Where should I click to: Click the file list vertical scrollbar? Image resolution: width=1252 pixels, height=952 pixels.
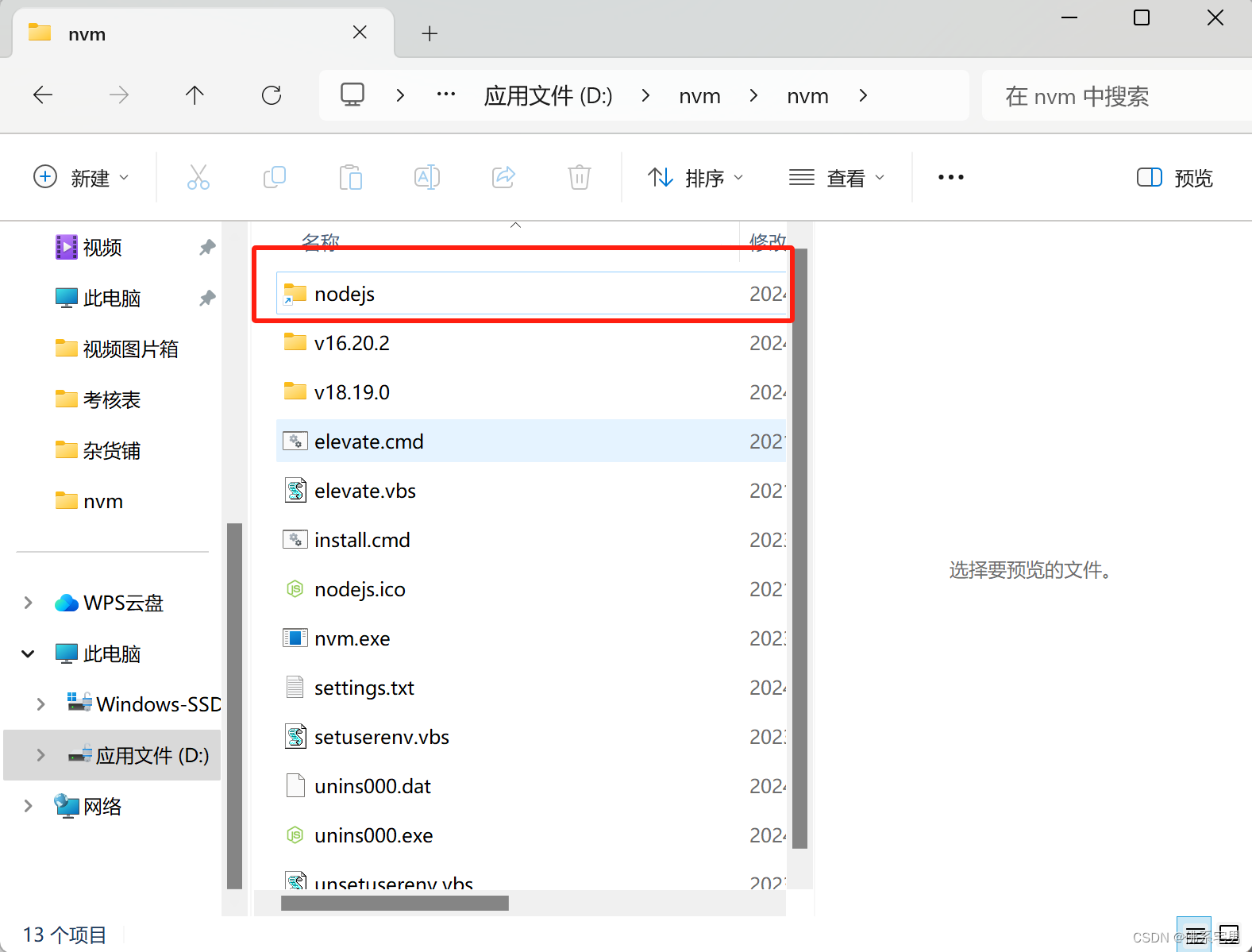coord(800,548)
